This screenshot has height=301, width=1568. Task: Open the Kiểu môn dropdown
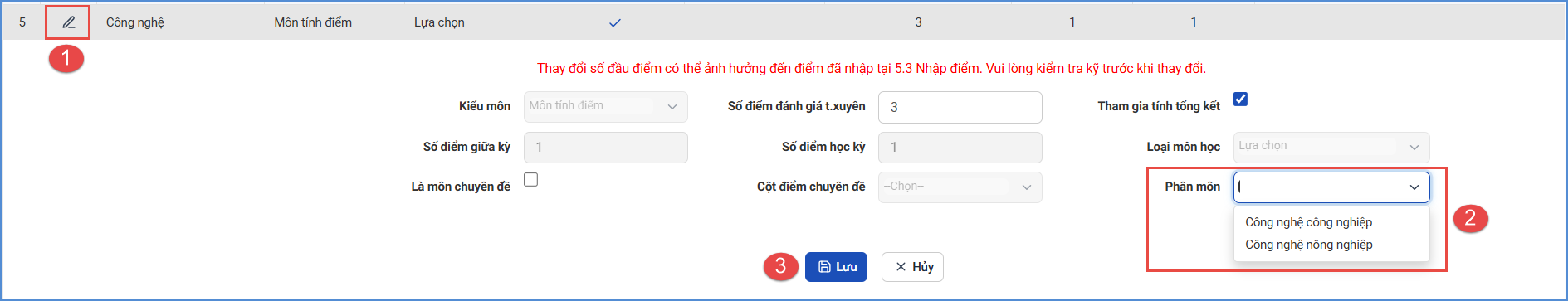606,106
